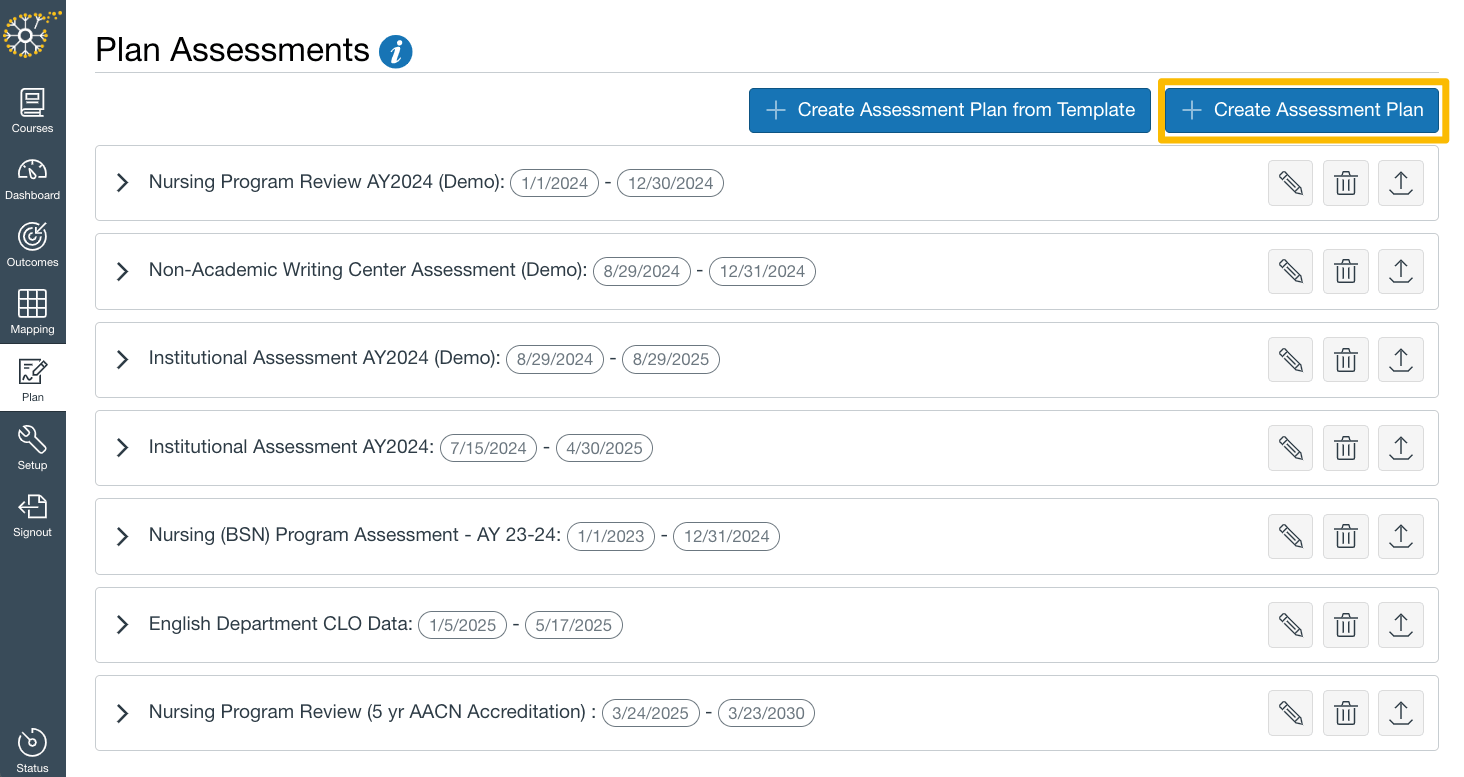
Task: Expand the English Department CLO Data row
Action: pyautogui.click(x=122, y=624)
